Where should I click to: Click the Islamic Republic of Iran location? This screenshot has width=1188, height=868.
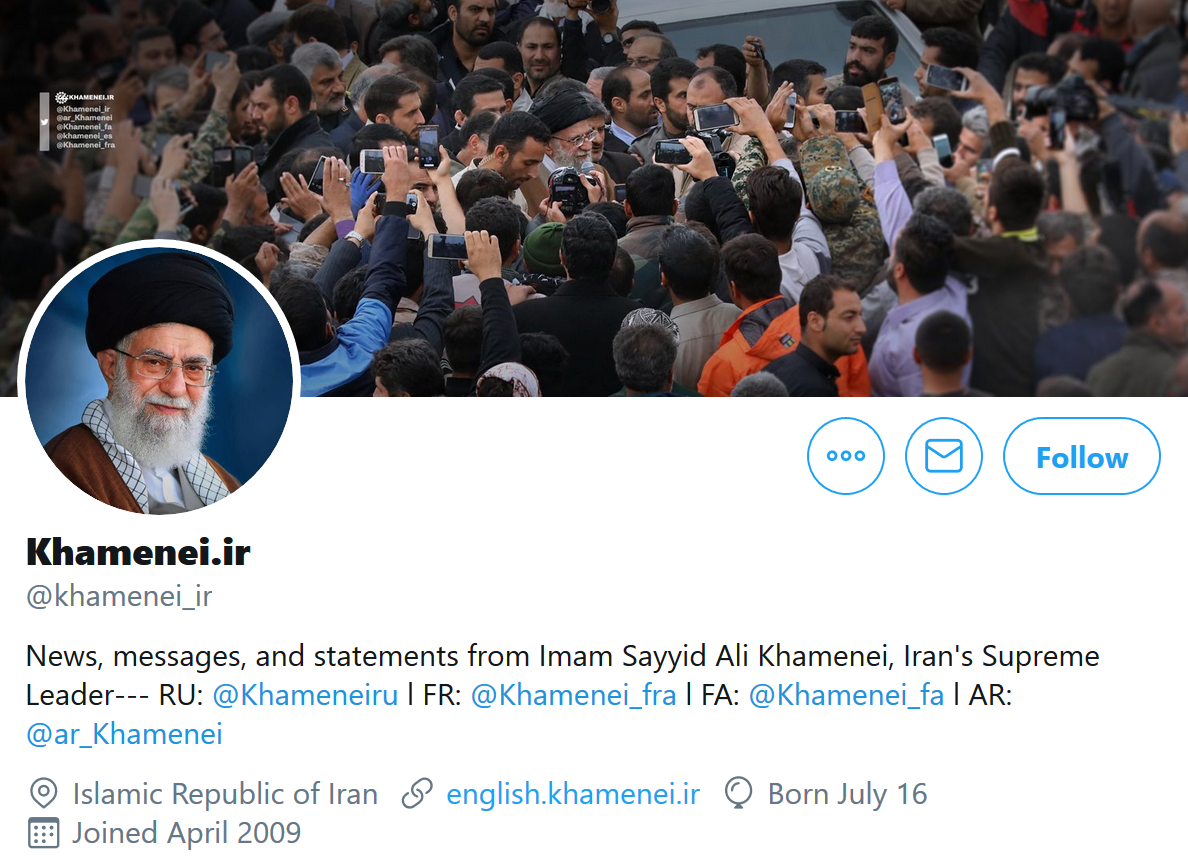225,794
